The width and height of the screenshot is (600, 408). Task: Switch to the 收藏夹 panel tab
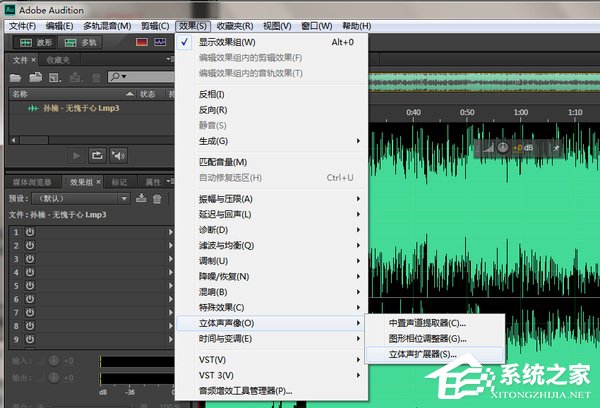58,60
